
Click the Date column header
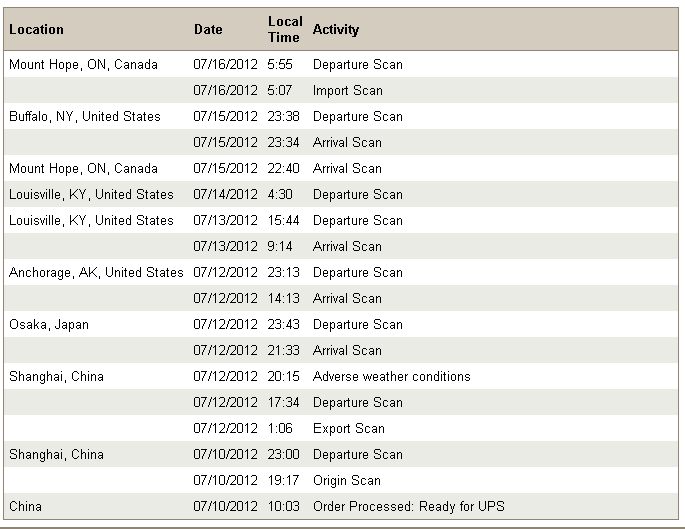(x=208, y=29)
